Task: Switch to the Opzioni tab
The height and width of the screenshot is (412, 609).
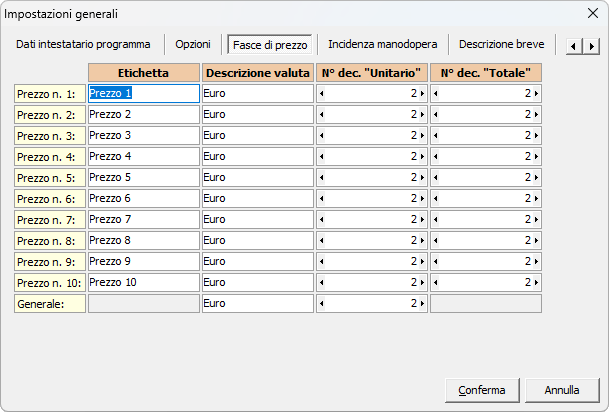Action: (x=193, y=44)
